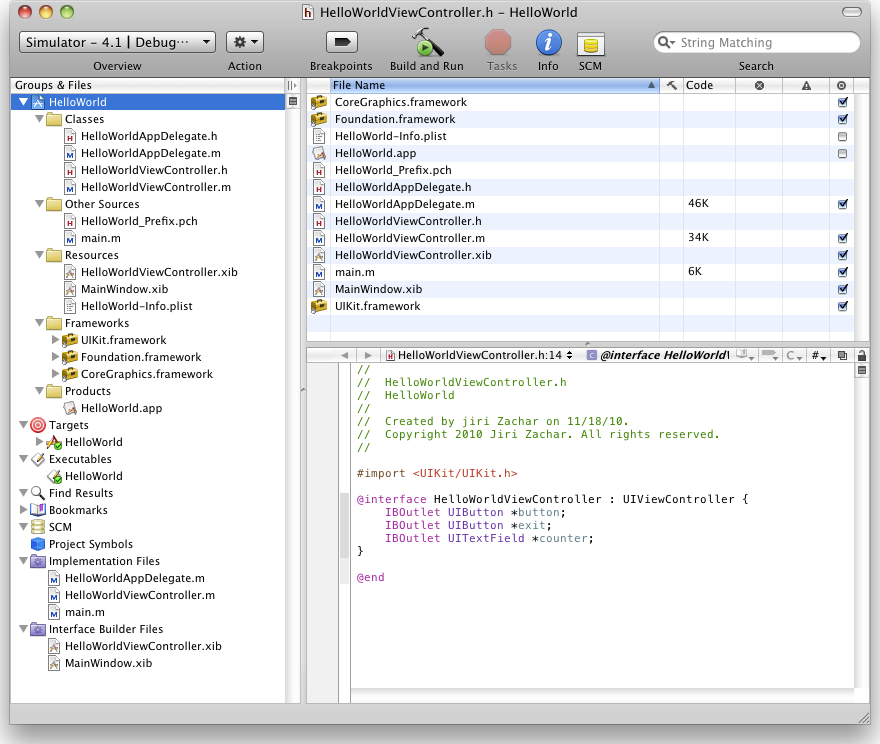Open the class hierarchy C popup
880x744 pixels.
pos(794,355)
